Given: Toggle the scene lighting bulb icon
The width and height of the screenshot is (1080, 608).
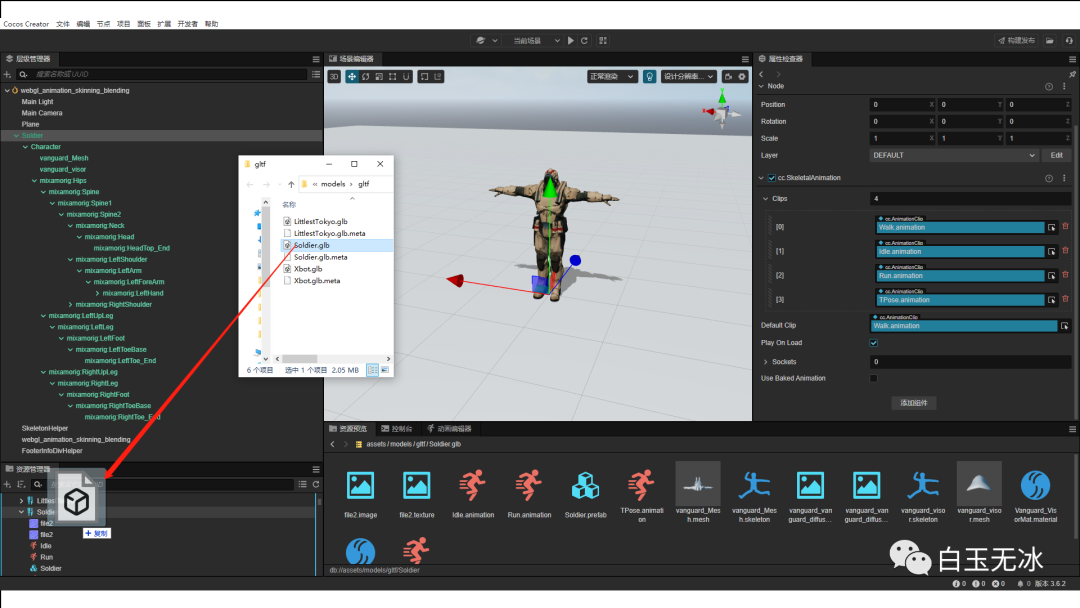Looking at the screenshot, I should (x=649, y=76).
